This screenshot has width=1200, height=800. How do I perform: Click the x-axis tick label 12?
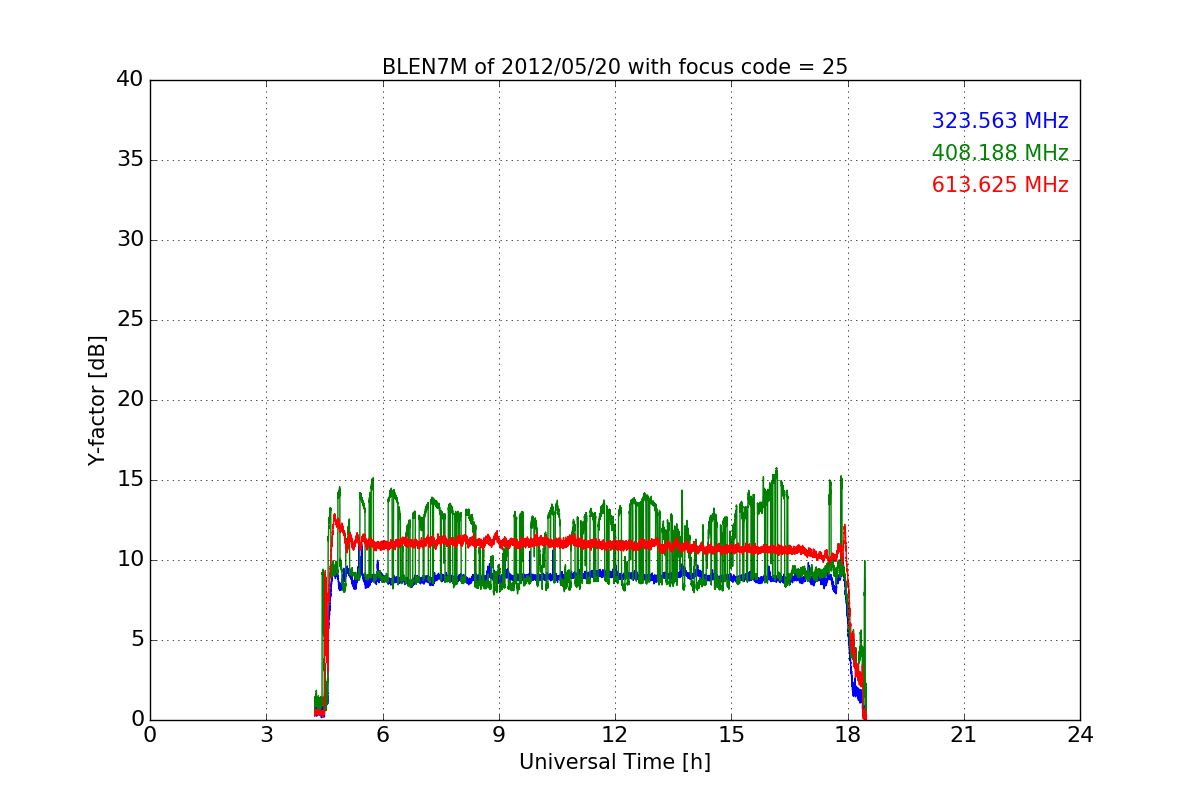click(x=614, y=735)
